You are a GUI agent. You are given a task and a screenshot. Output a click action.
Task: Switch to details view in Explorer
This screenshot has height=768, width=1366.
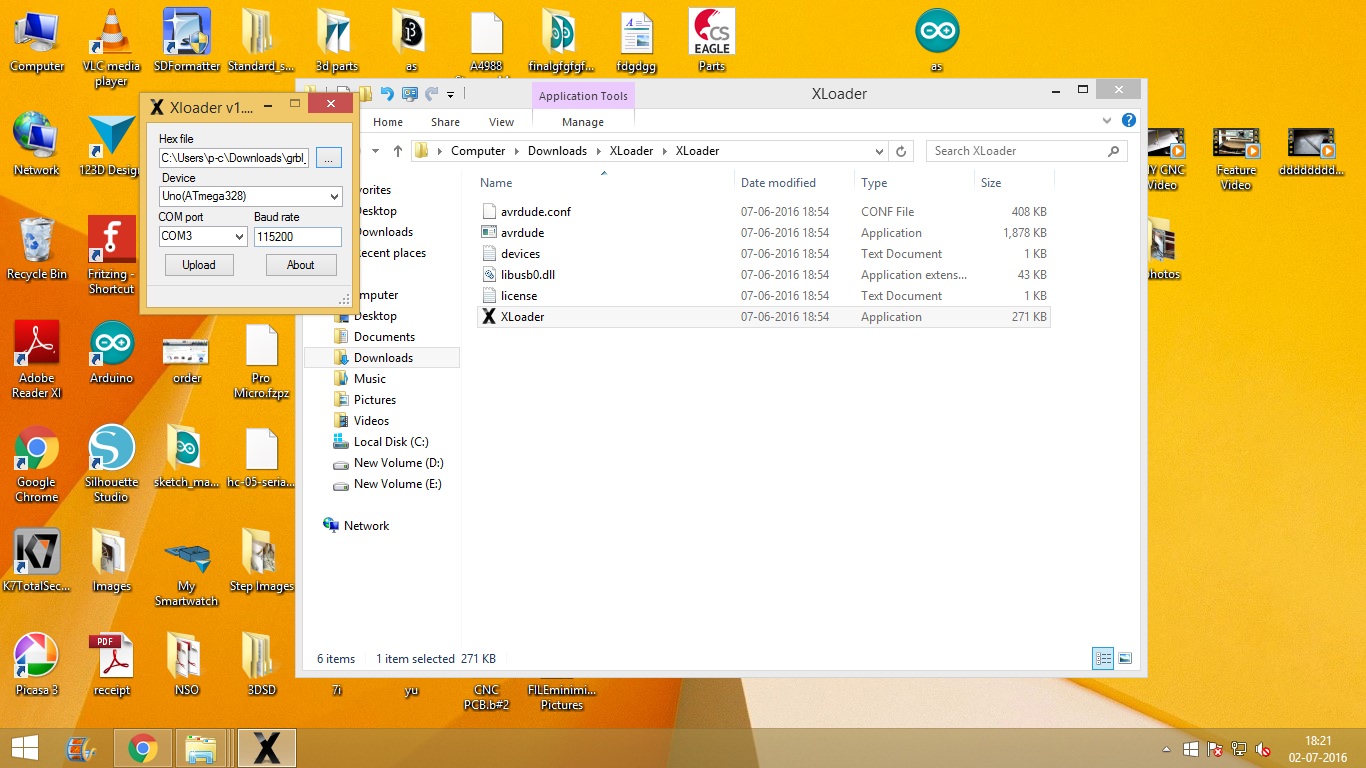tap(1103, 658)
